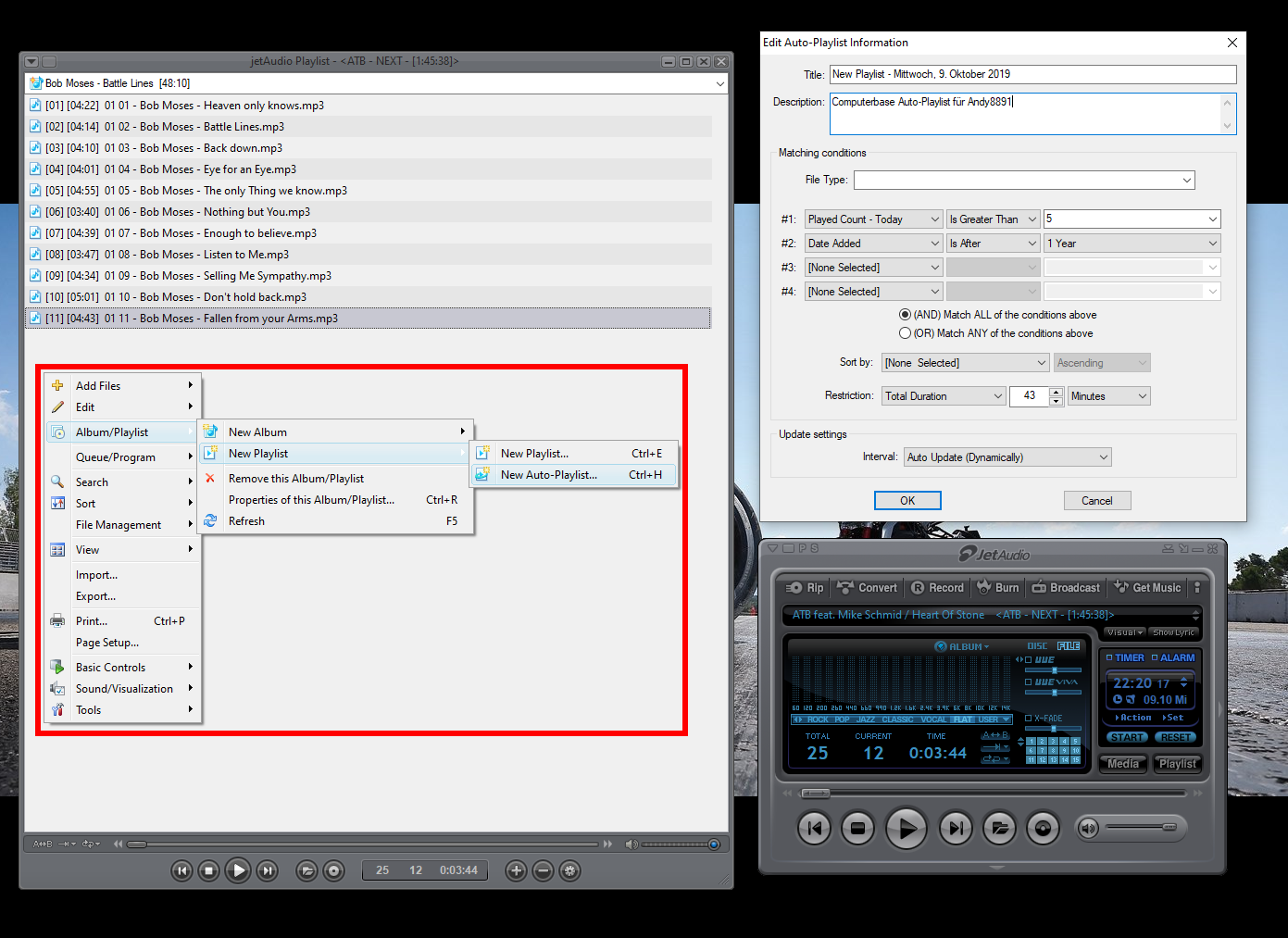Select AND Match ALL conditions radio
This screenshot has height=938, width=1288.
pyautogui.click(x=905, y=315)
